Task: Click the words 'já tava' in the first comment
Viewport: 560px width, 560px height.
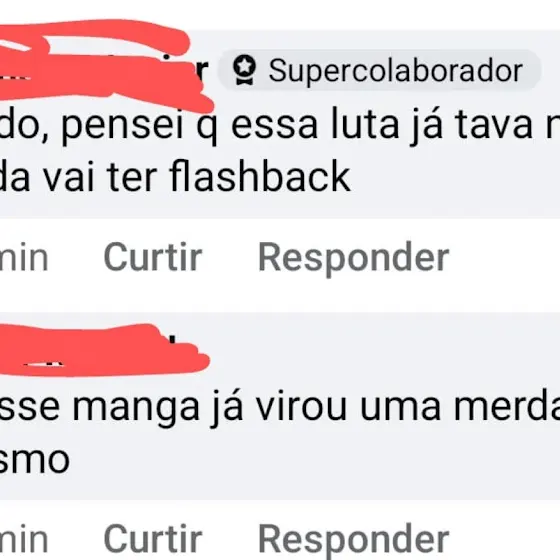Action: pyautogui.click(x=471, y=126)
